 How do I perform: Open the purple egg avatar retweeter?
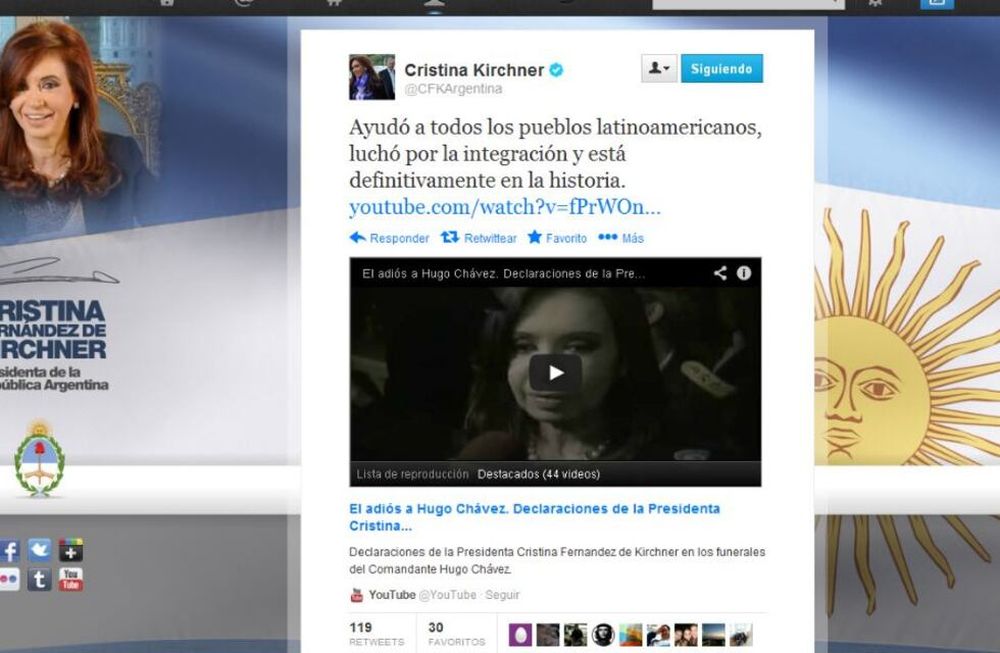coord(520,635)
